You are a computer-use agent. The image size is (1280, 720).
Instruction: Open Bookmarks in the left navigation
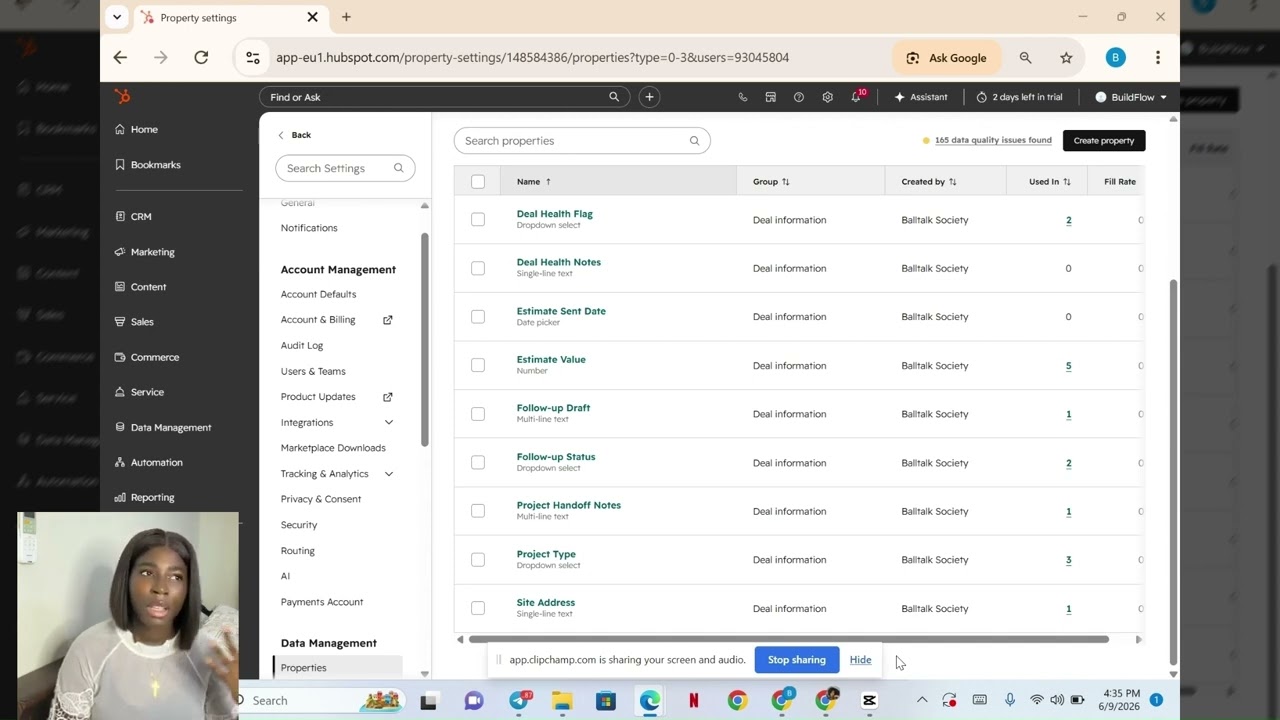155,165
